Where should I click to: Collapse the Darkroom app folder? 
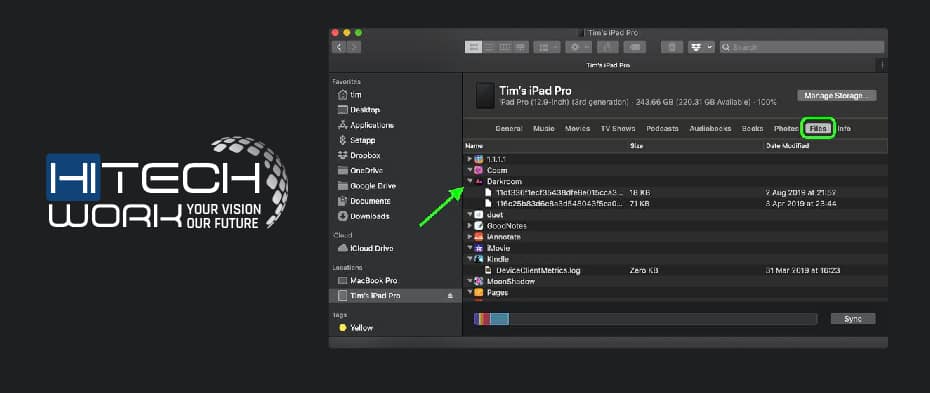pos(470,181)
